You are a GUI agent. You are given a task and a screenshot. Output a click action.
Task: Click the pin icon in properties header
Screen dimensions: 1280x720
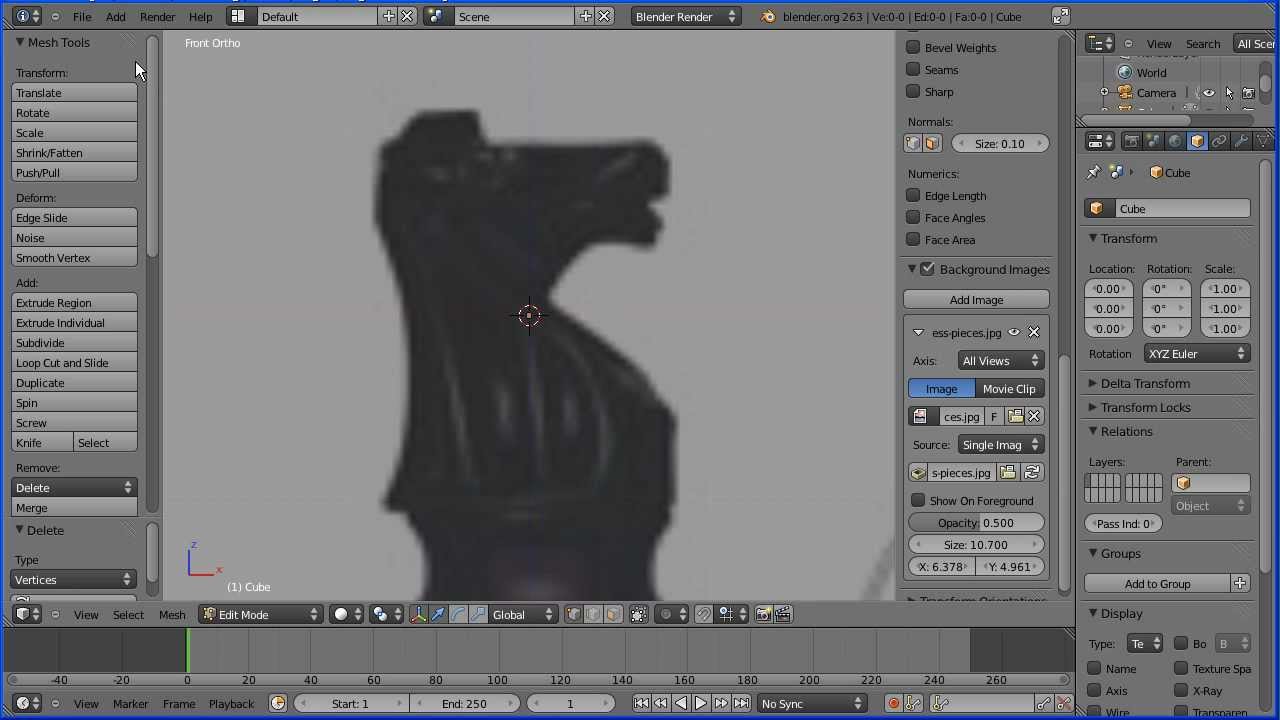[x=1094, y=172]
